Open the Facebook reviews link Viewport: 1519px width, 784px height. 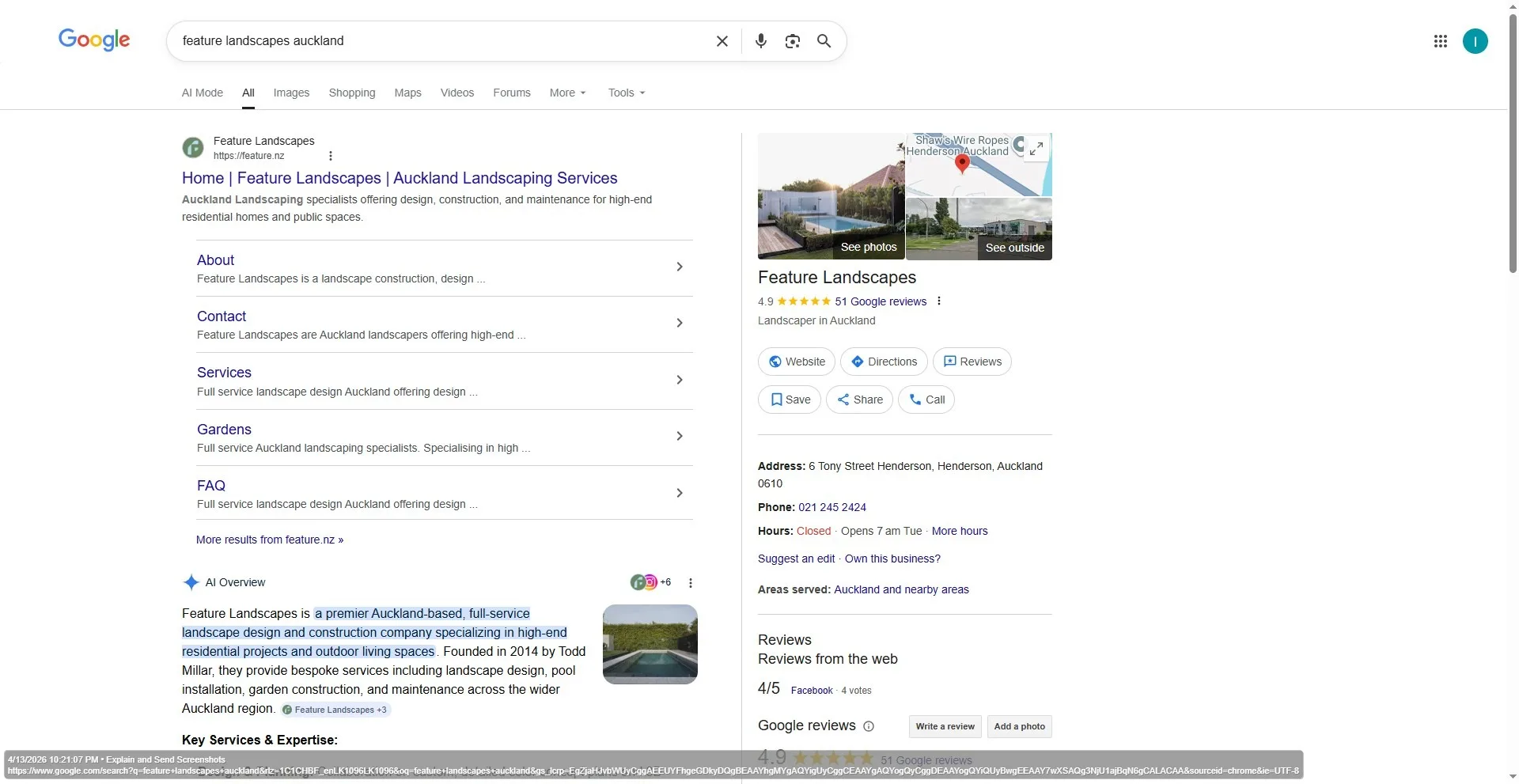click(812, 691)
